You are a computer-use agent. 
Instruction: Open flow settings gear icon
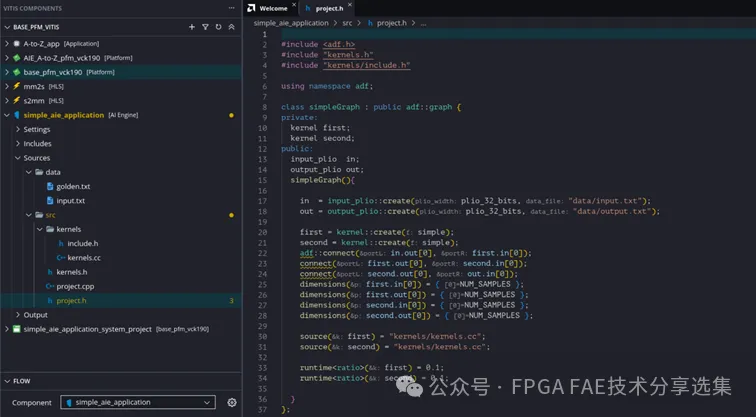[232, 402]
